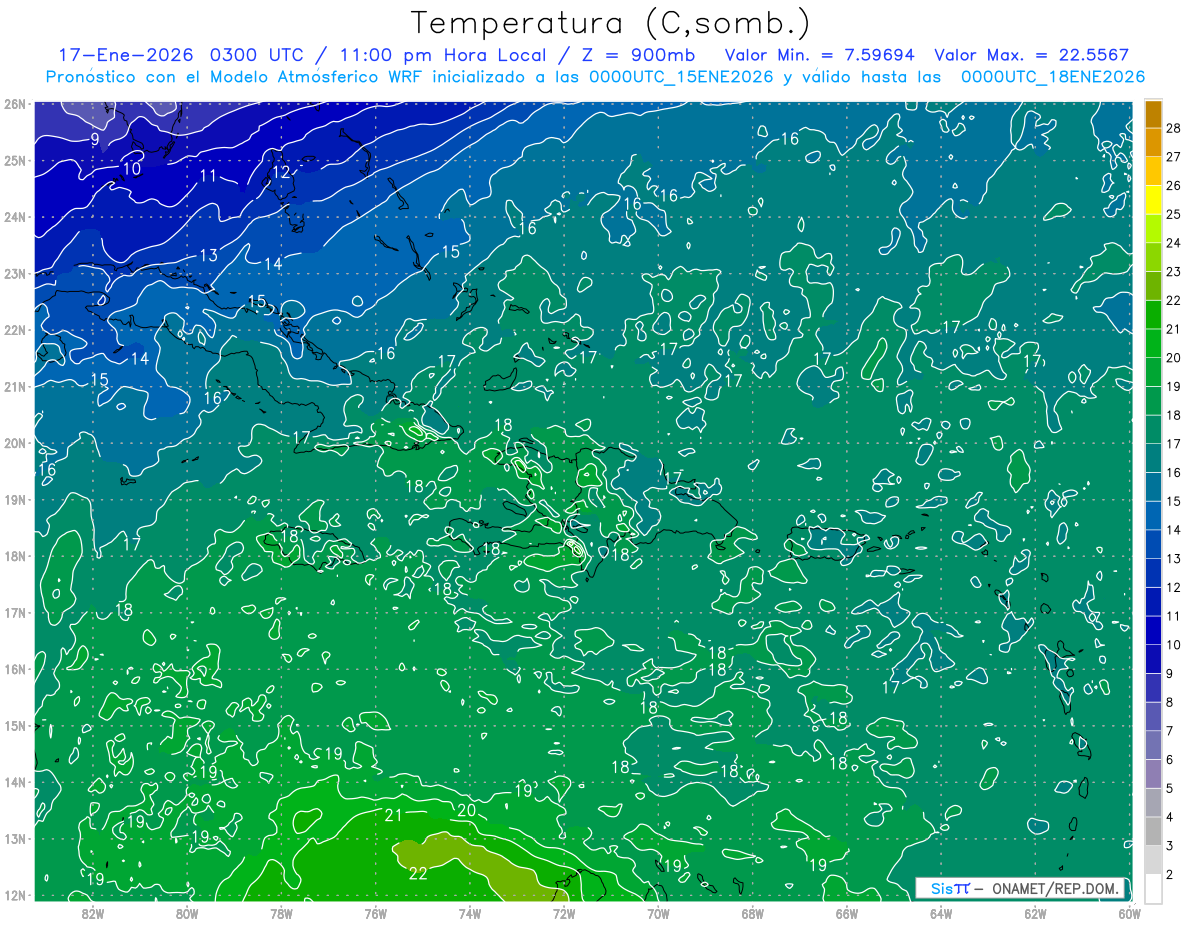
Task: Click the colorbar label "2"
Action: [1170, 874]
